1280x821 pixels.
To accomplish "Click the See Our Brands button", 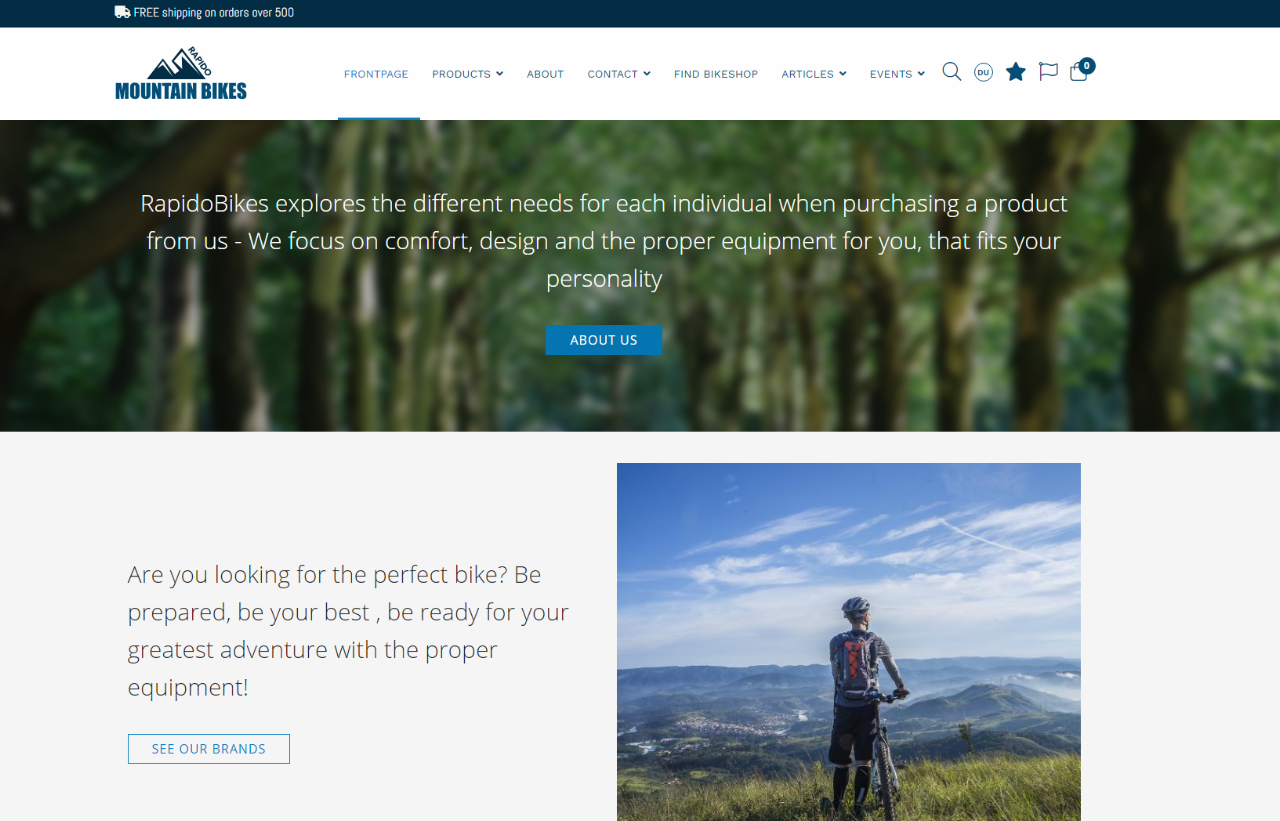I will [x=209, y=749].
